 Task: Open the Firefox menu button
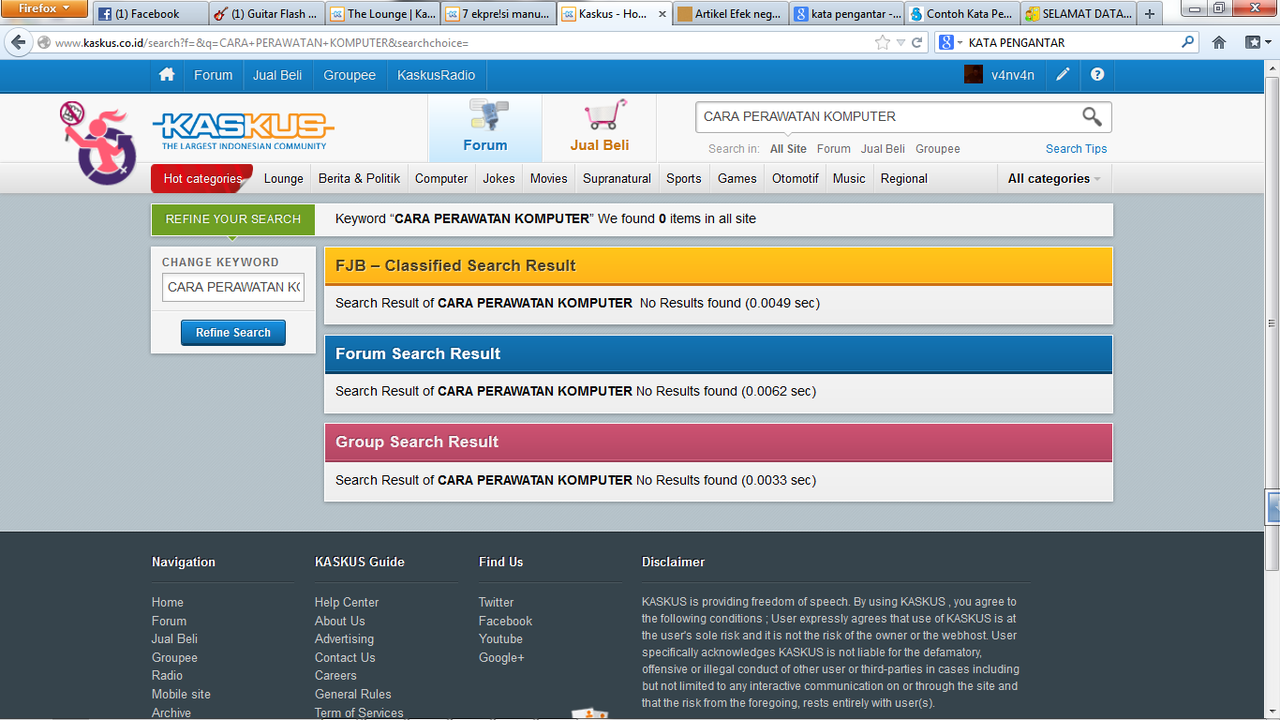[x=44, y=8]
